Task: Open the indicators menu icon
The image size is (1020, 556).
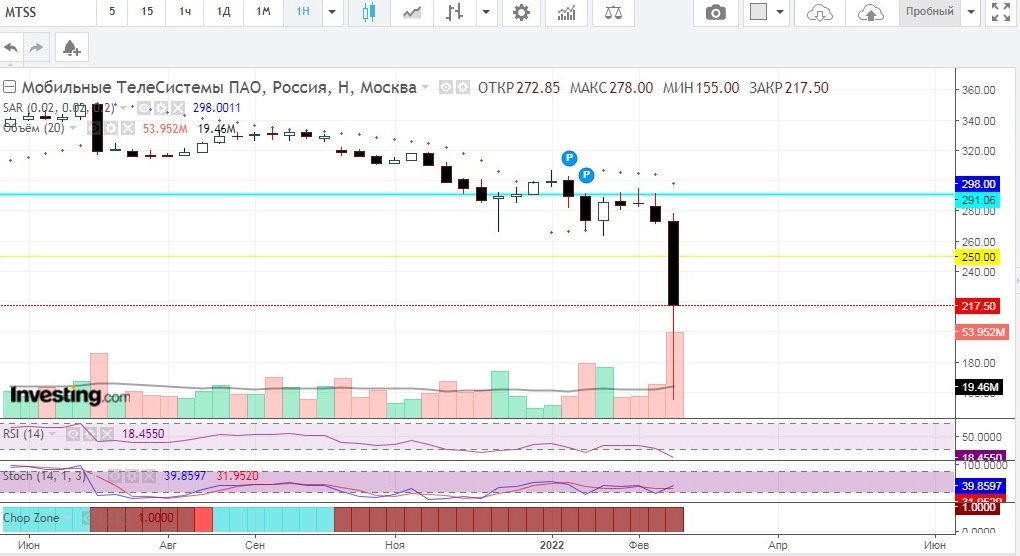Action: (567, 12)
